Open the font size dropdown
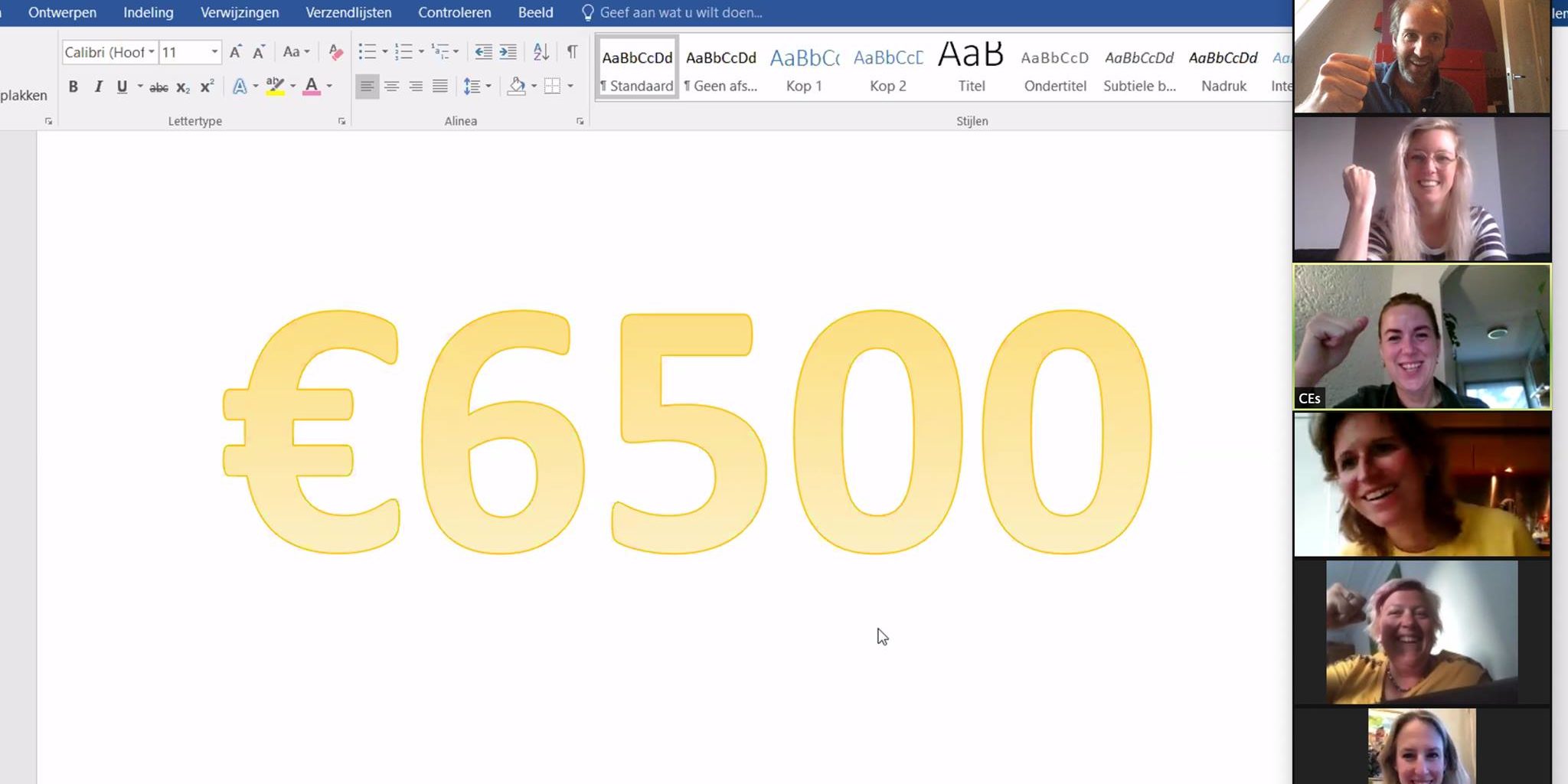The width and height of the screenshot is (1568, 784). pyautogui.click(x=214, y=52)
